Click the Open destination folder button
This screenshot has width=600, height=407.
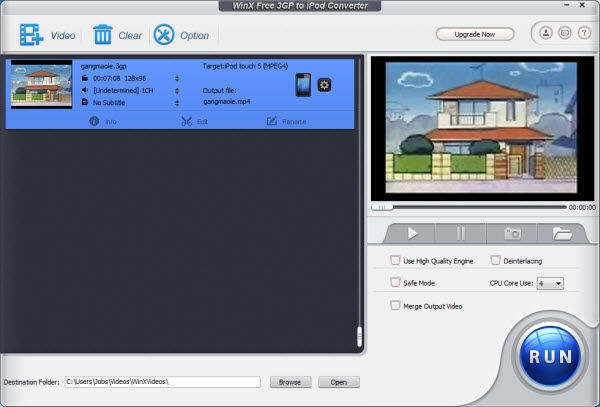339,382
